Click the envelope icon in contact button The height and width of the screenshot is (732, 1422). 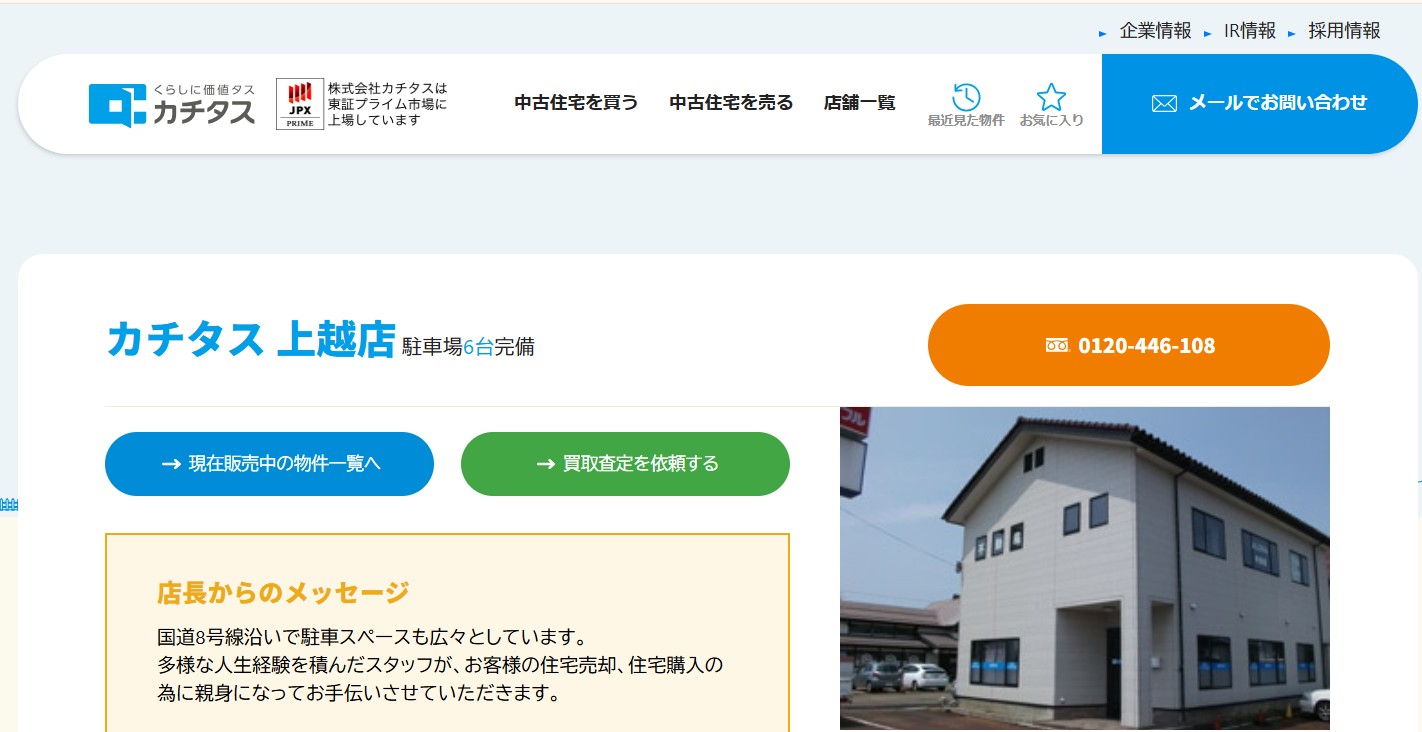(1164, 103)
